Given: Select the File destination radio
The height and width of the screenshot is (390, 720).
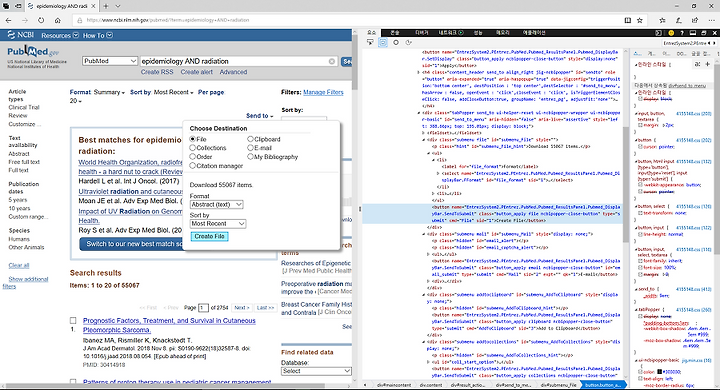Looking at the screenshot, I should tap(193, 139).
